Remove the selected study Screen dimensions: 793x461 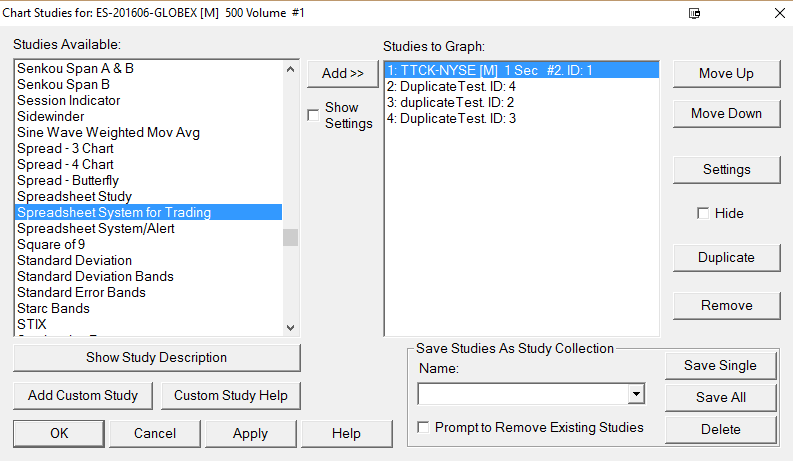pos(726,305)
